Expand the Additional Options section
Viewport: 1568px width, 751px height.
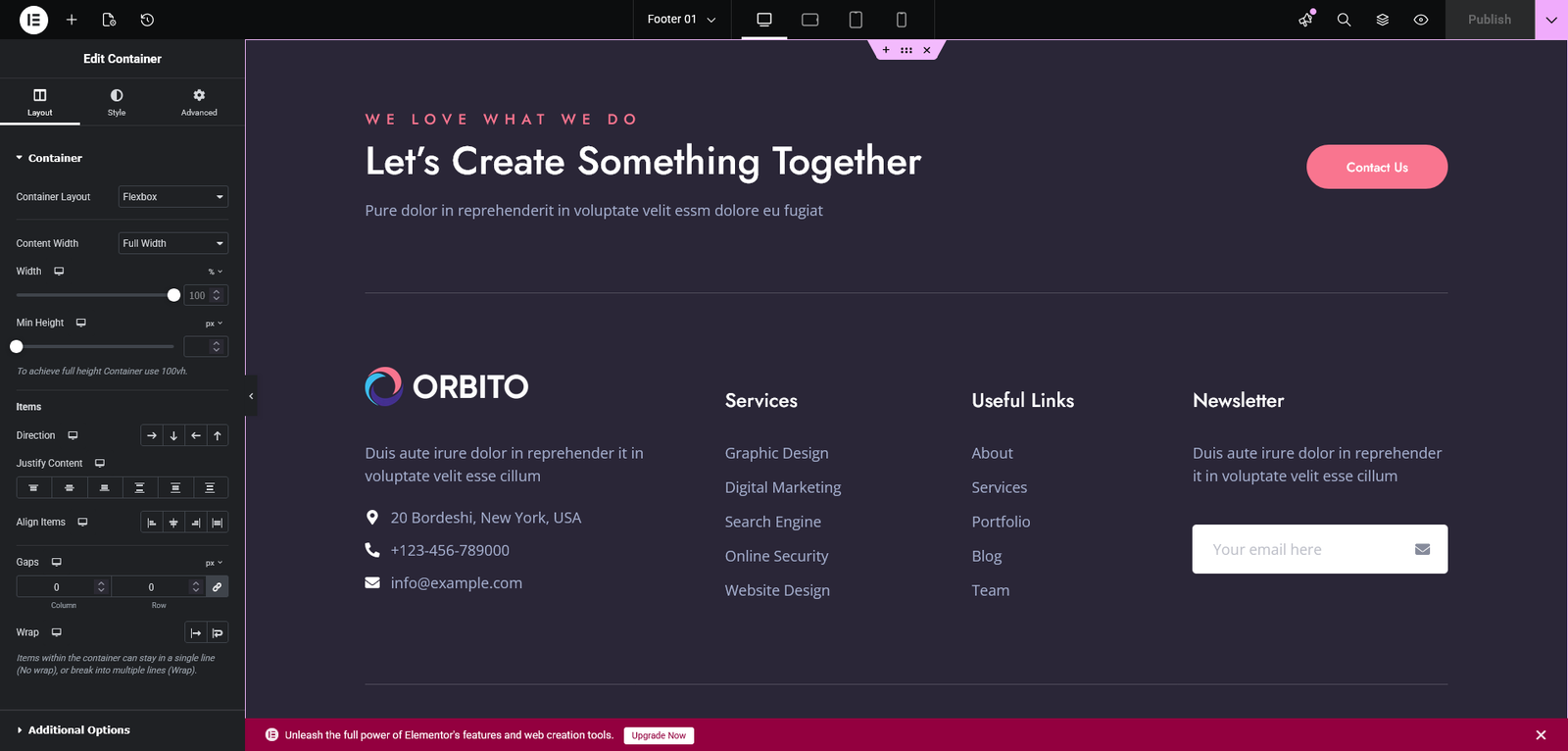[78, 730]
